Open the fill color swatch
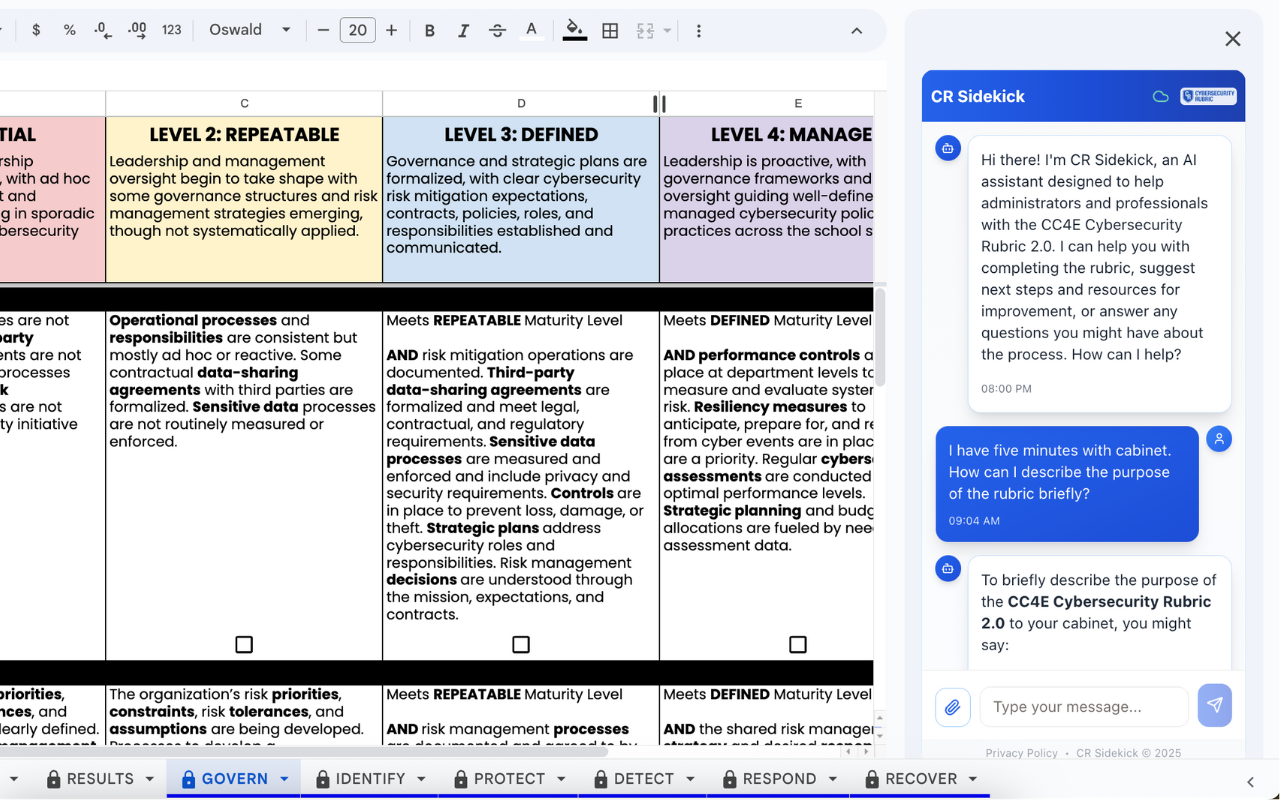The image size is (1280, 800). click(574, 31)
